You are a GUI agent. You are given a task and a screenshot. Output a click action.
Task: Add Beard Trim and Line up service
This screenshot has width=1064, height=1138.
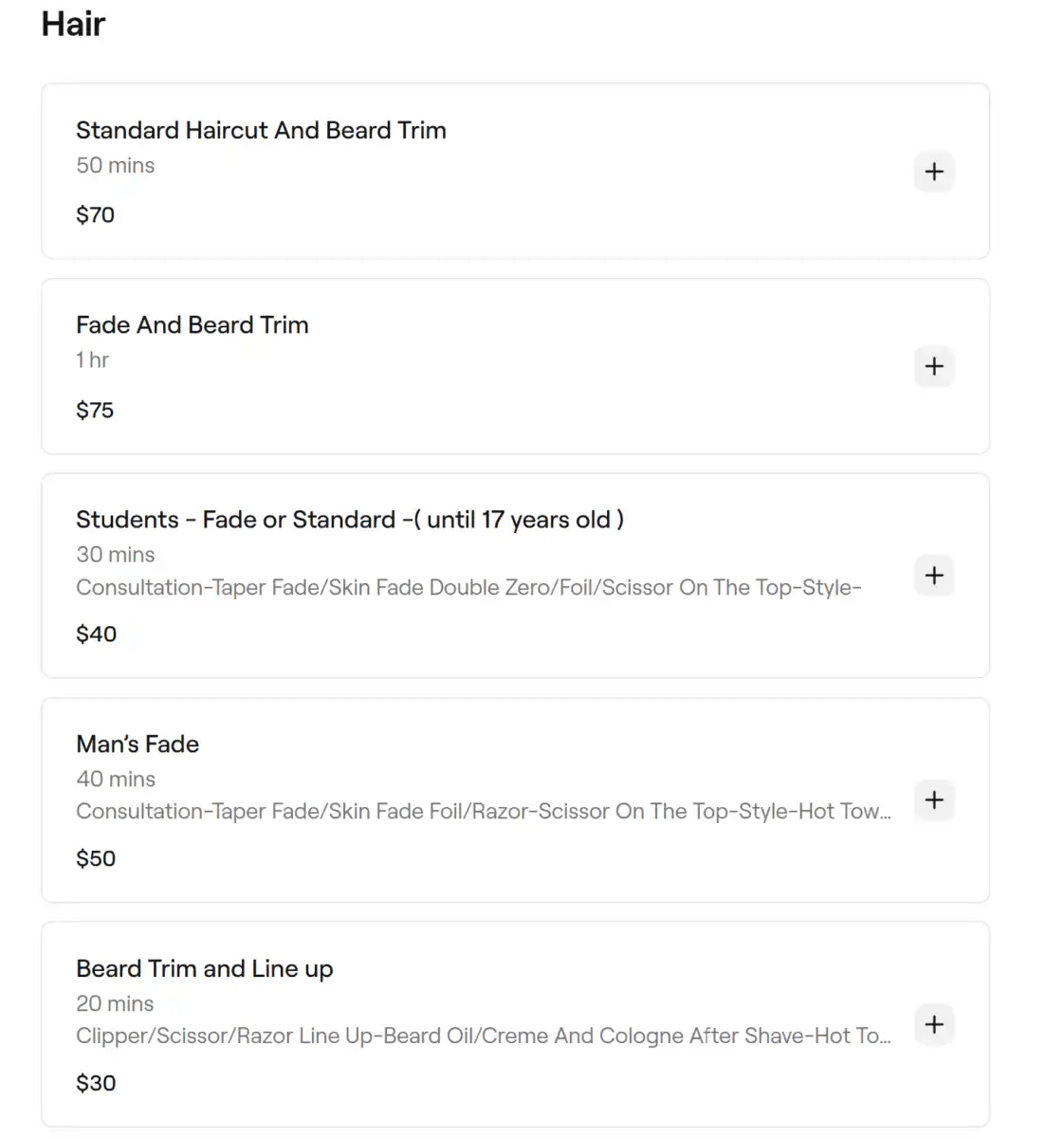click(933, 1024)
